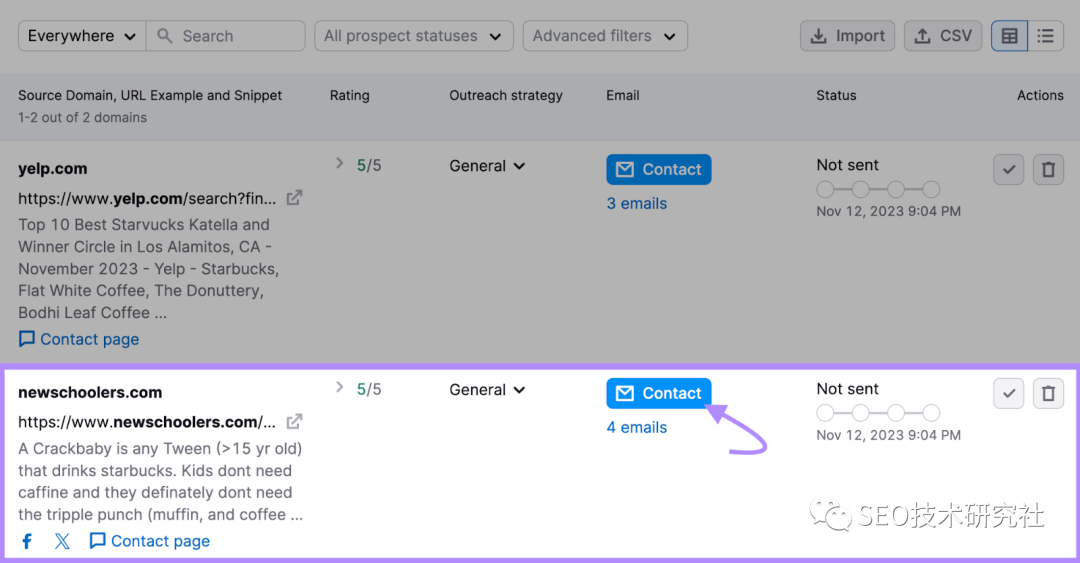
Task: Click the Contact button for newschoolers.com
Action: pyautogui.click(x=658, y=393)
